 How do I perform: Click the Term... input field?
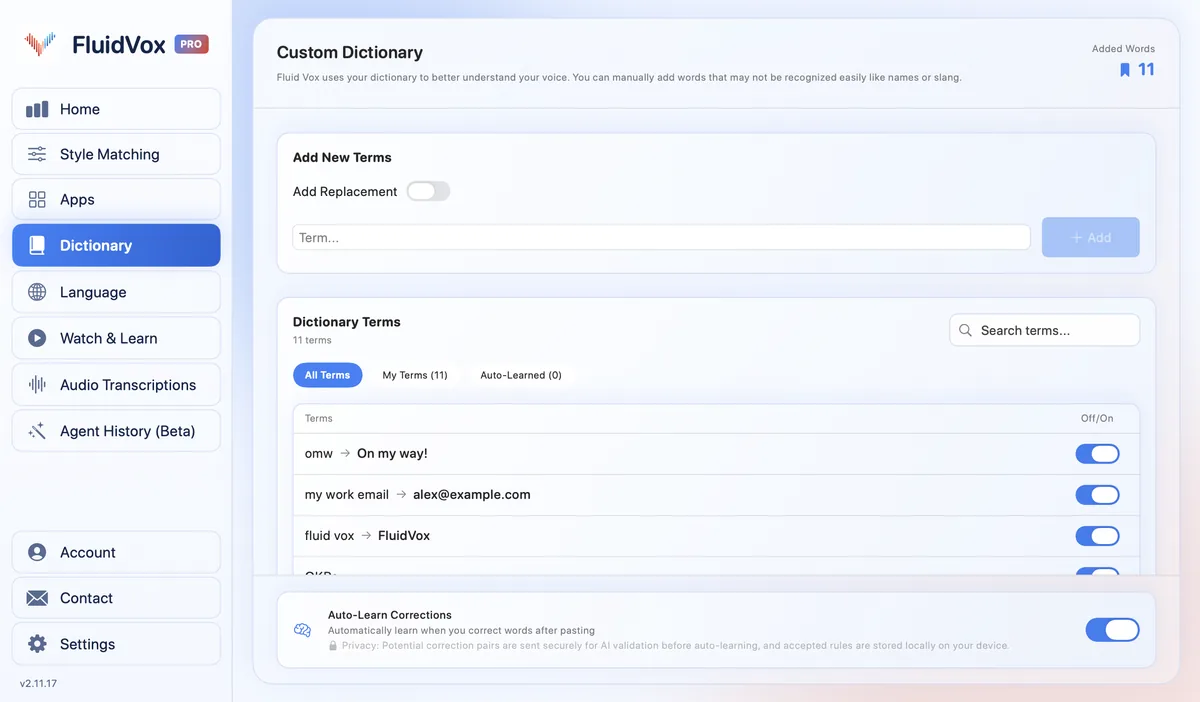point(661,237)
